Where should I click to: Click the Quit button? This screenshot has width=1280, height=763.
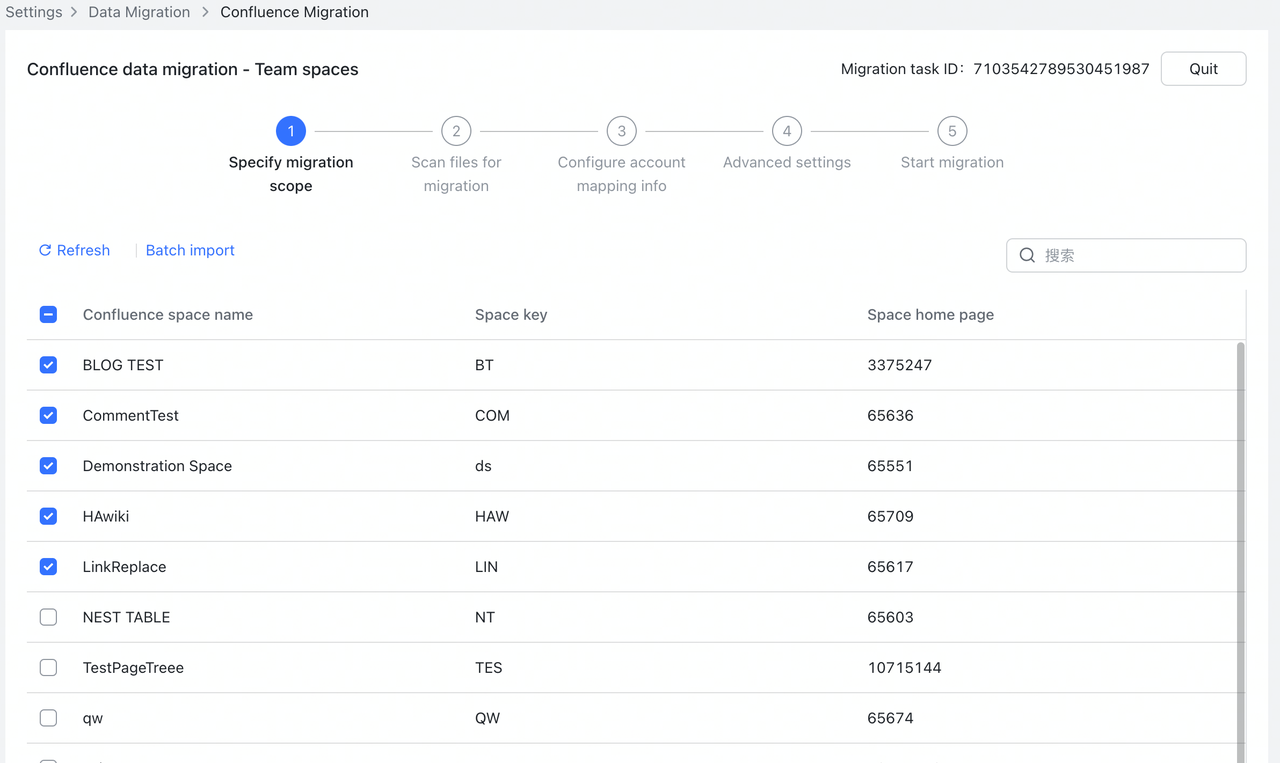(x=1203, y=68)
